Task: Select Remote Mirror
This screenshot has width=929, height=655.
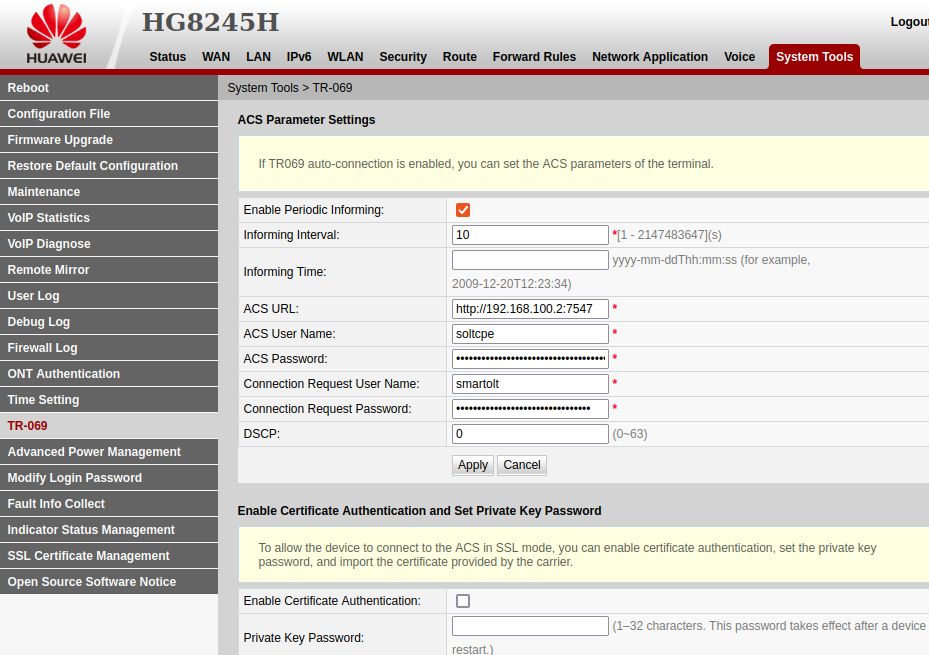Action: [x=109, y=270]
